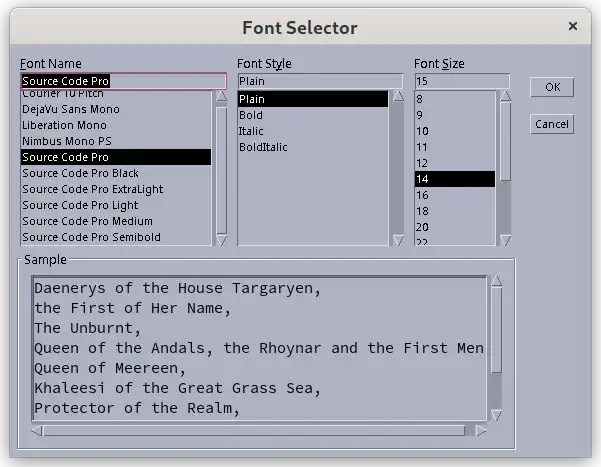Select Source Code Pro Semibold font
601x467 pixels.
[x=116, y=237]
